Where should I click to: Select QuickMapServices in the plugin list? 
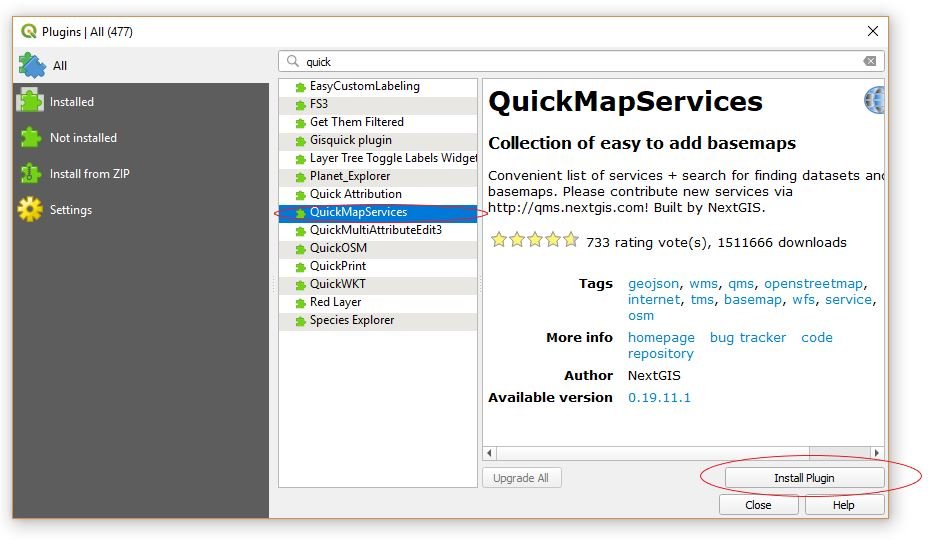click(378, 212)
